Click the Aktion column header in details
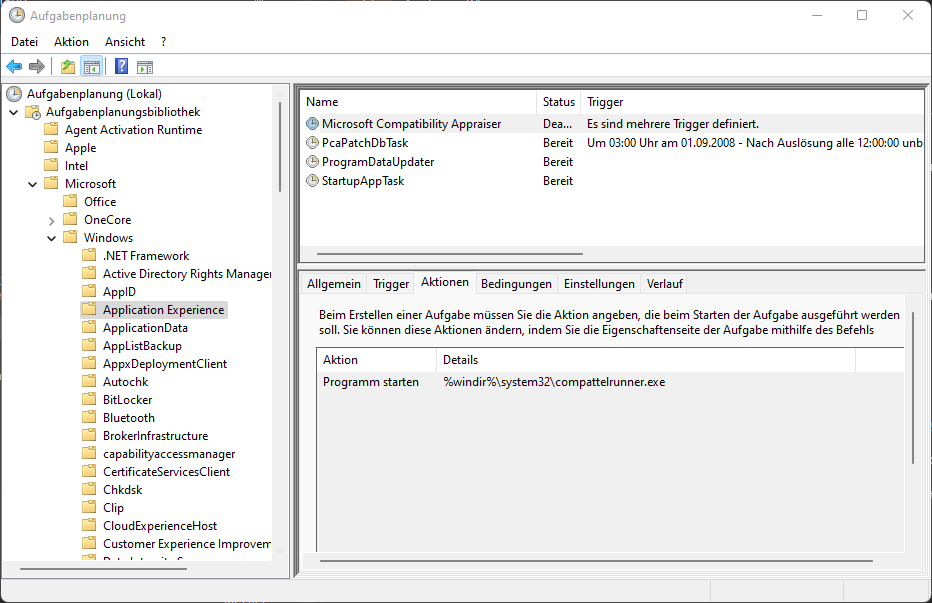932x603 pixels. (377, 360)
